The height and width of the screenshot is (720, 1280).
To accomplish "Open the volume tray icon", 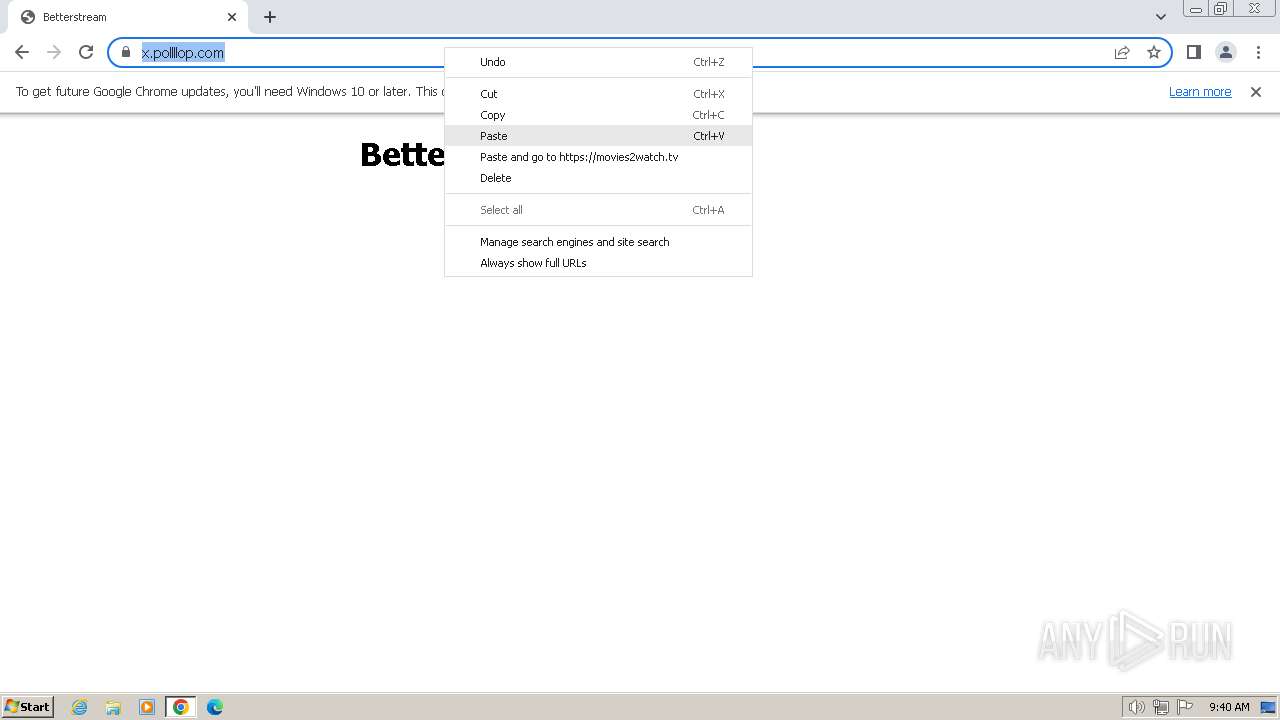I will tap(1137, 707).
